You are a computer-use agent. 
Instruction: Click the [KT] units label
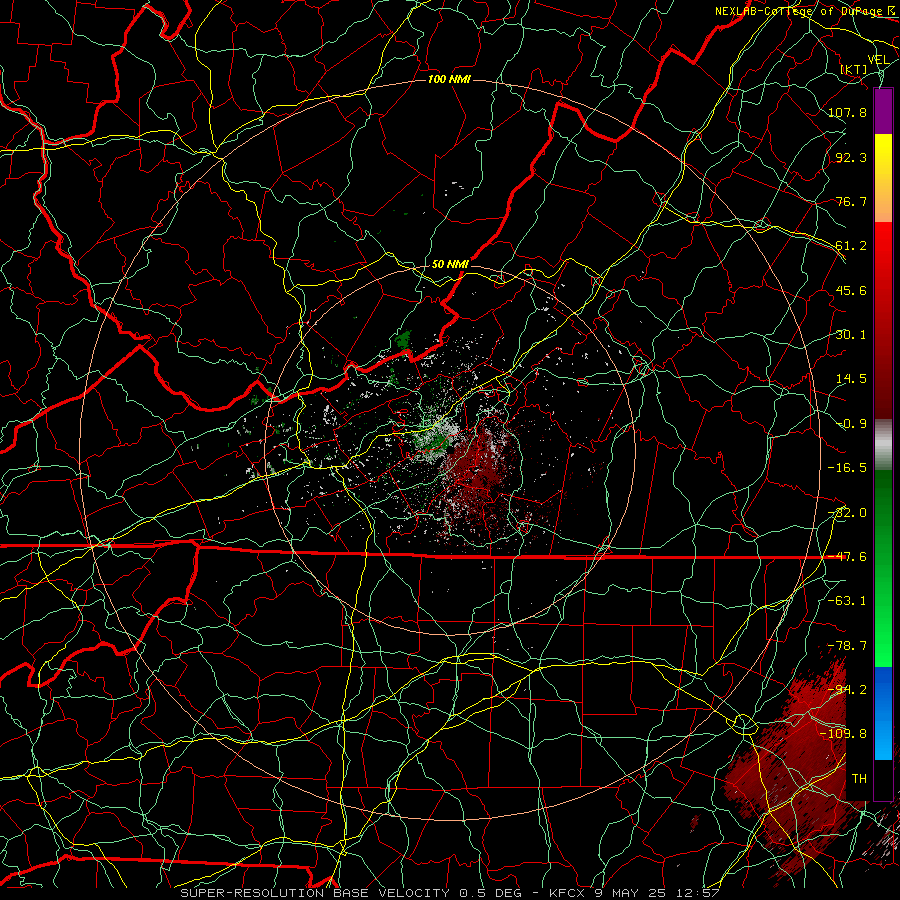coord(854,69)
